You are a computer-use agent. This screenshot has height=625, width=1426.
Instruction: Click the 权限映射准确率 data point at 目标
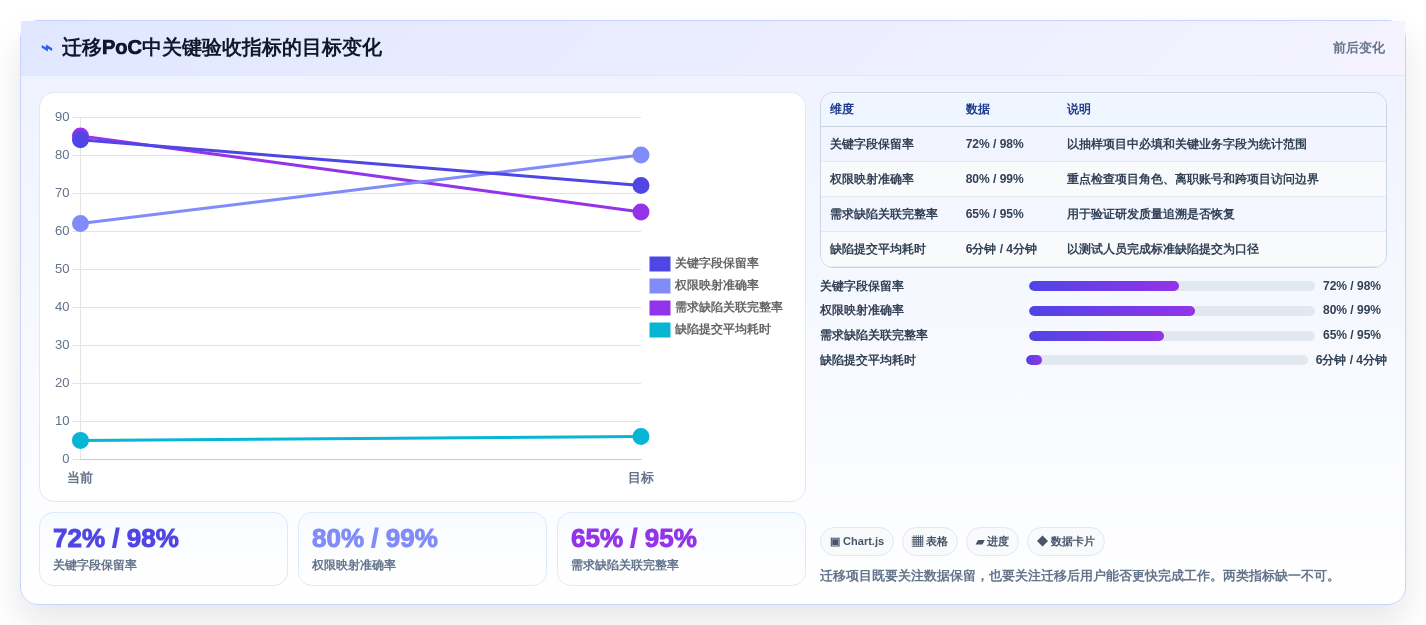click(x=641, y=155)
